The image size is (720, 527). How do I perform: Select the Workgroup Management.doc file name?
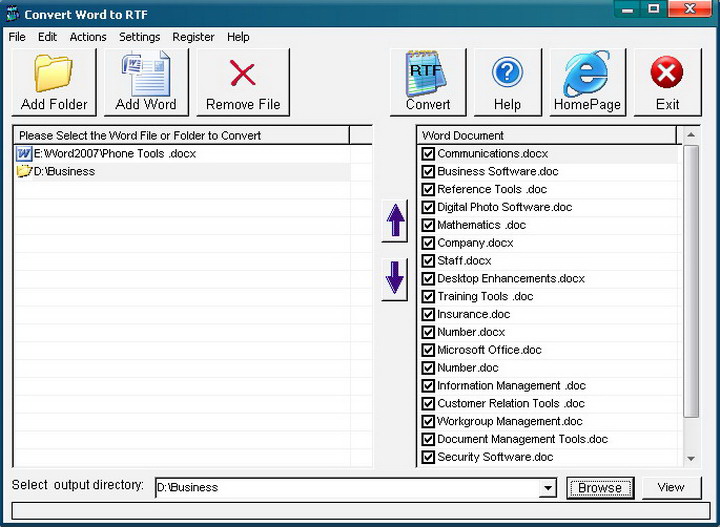tap(510, 421)
